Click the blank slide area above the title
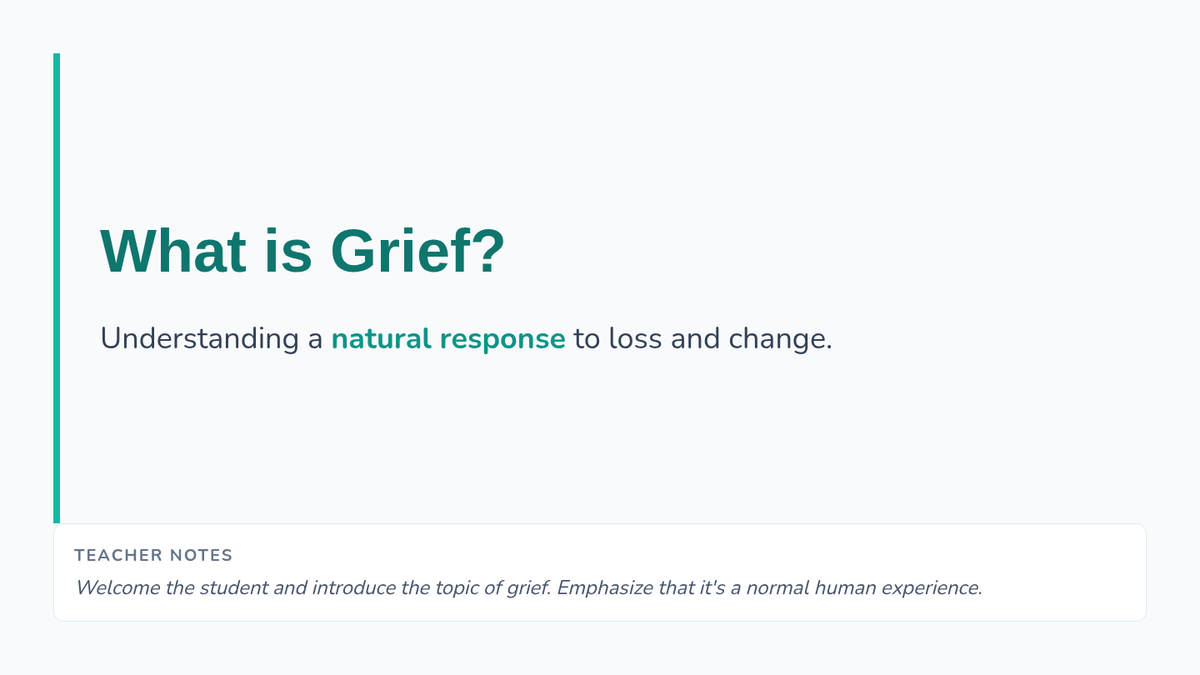1200x675 pixels. (600, 130)
